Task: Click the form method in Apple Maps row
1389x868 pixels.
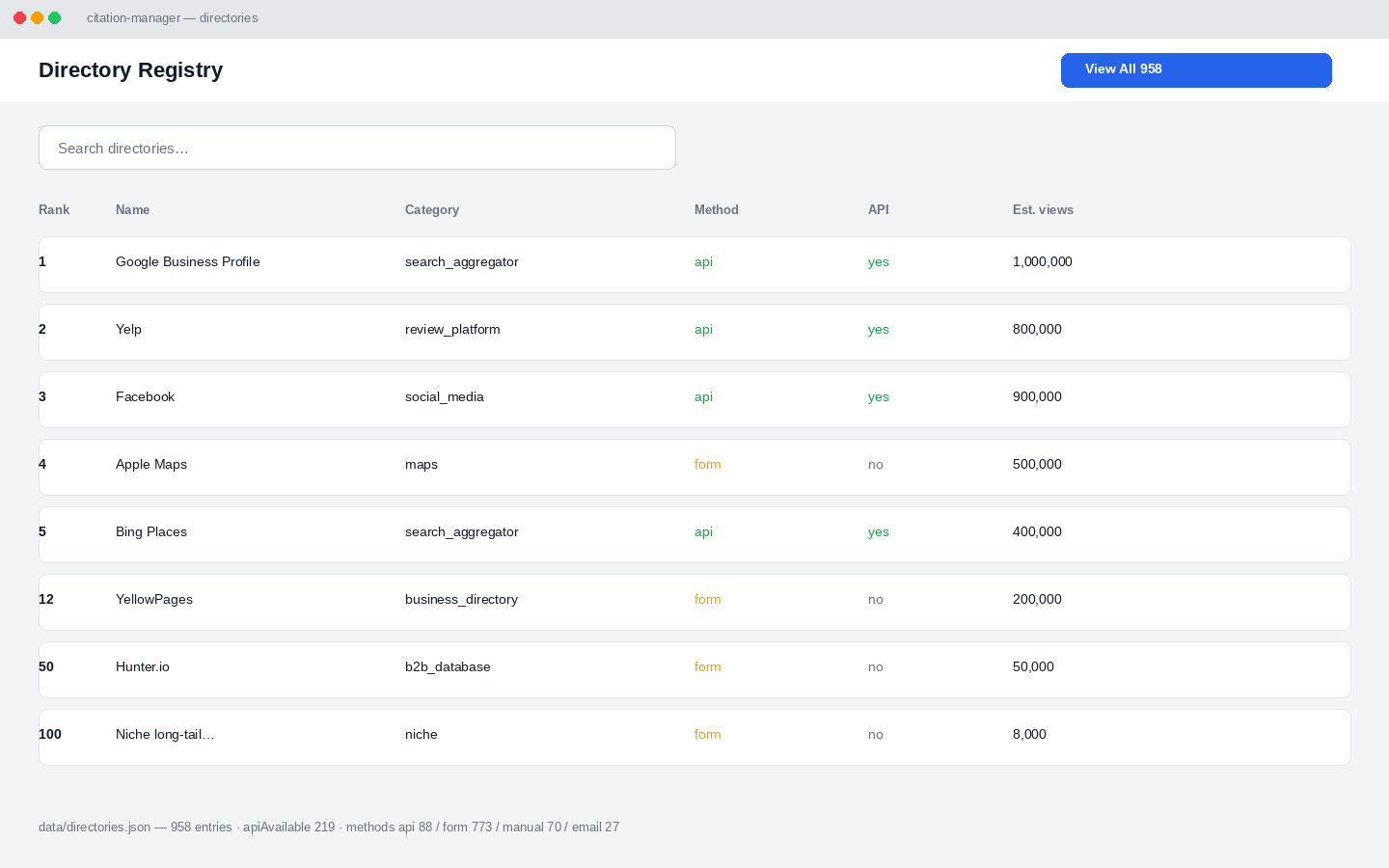Action: point(708,465)
